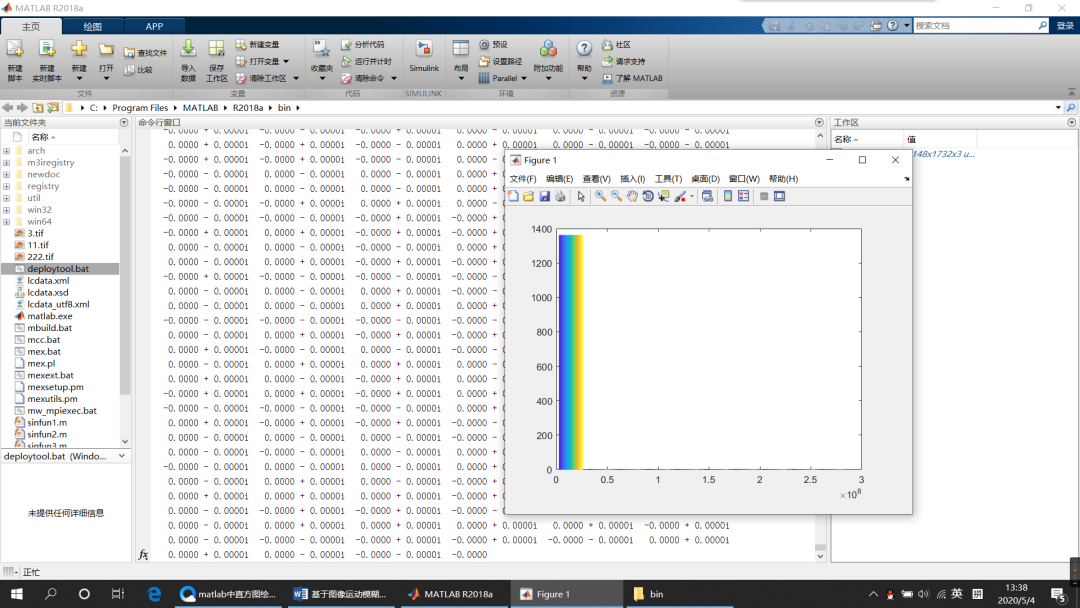
Task: Open Figure 1's 查看(V) menu
Action: click(596, 179)
